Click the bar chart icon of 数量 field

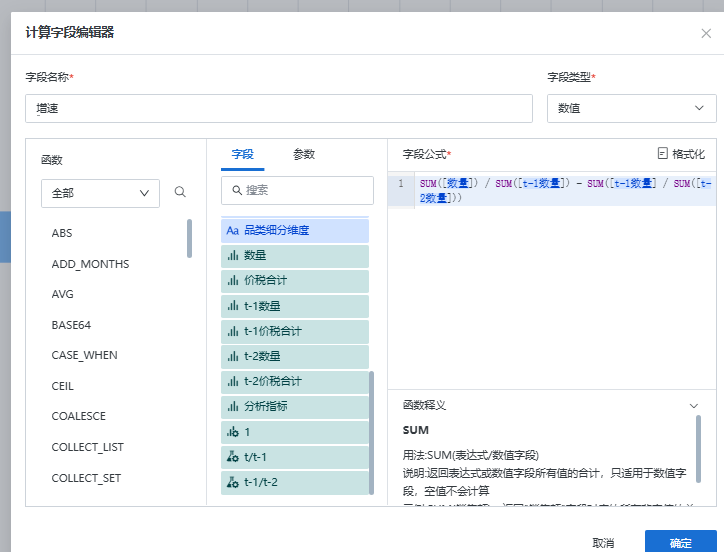click(x=232, y=255)
